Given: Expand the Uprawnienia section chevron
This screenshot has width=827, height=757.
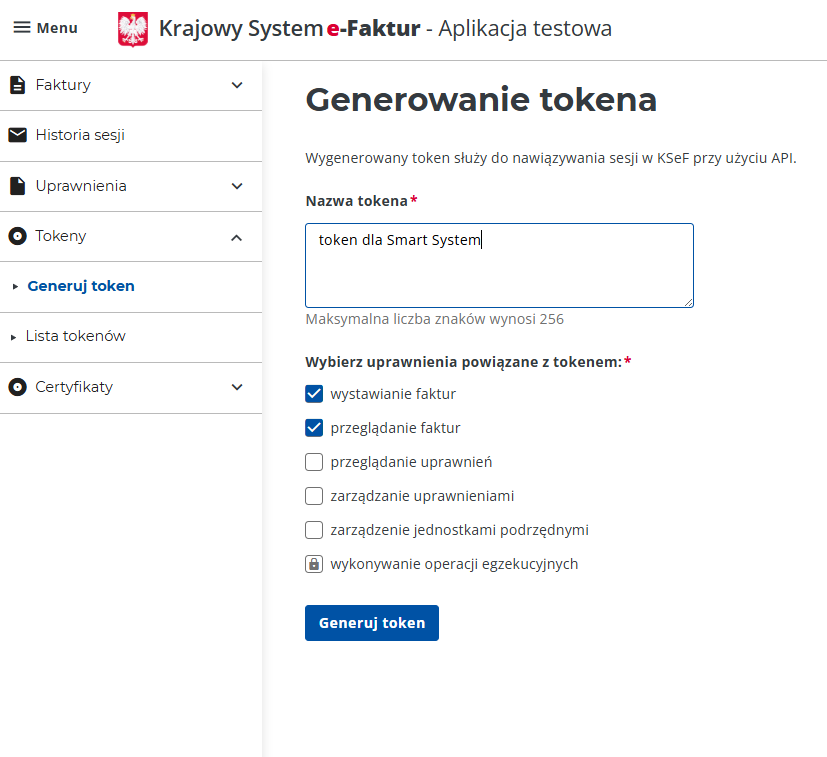Looking at the screenshot, I should [237, 186].
